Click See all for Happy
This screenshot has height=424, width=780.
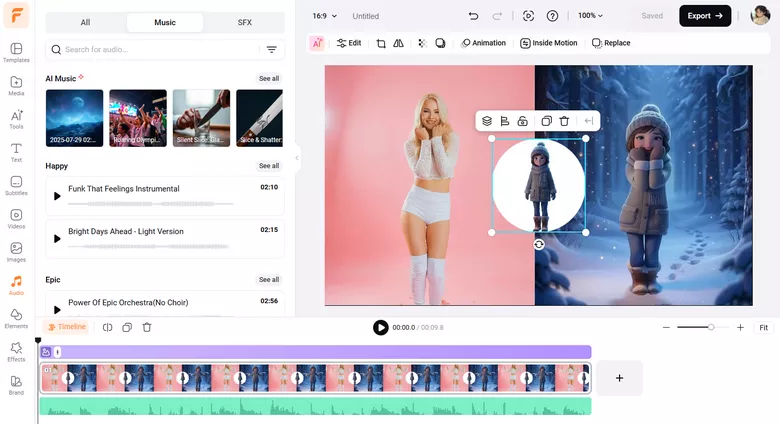[269, 166]
